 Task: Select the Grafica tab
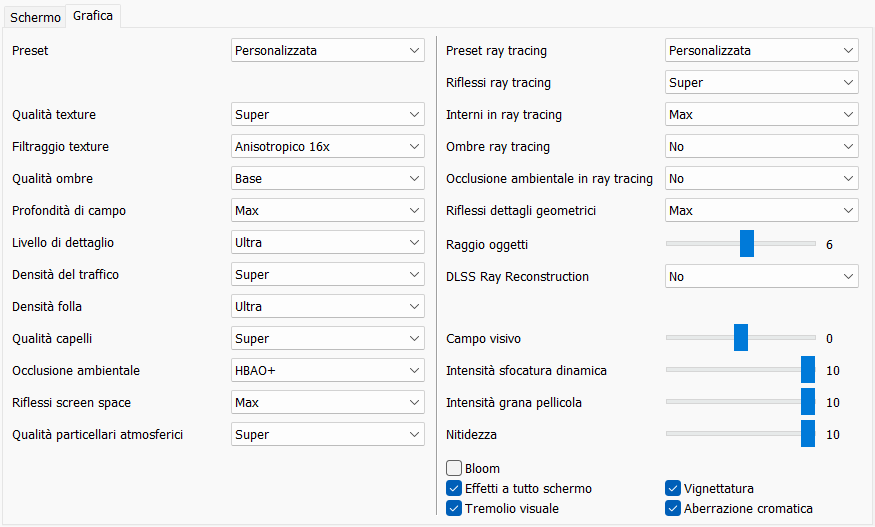click(93, 16)
